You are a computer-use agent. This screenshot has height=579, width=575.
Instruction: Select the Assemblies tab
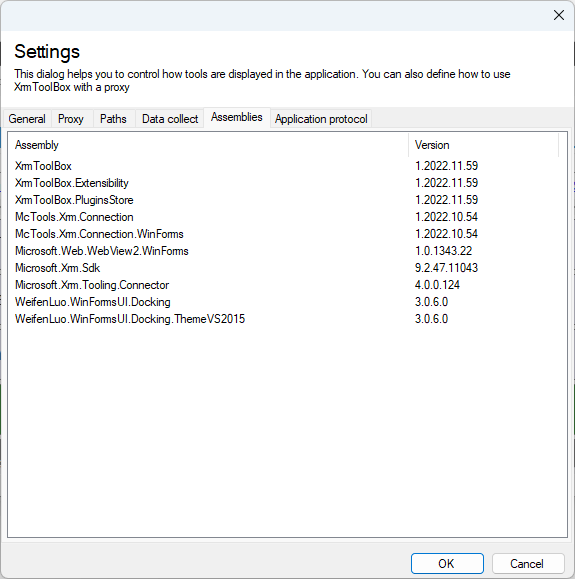click(x=237, y=117)
